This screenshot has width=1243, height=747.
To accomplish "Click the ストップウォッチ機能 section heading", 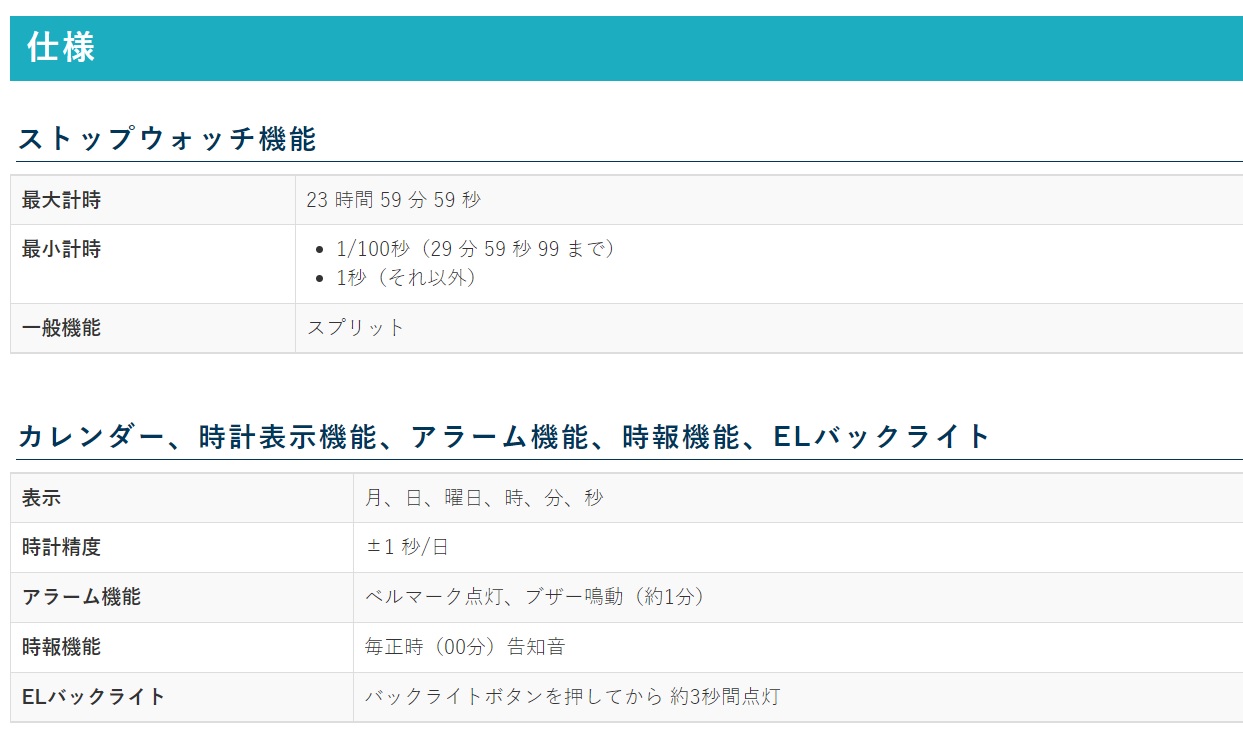I will tap(167, 139).
